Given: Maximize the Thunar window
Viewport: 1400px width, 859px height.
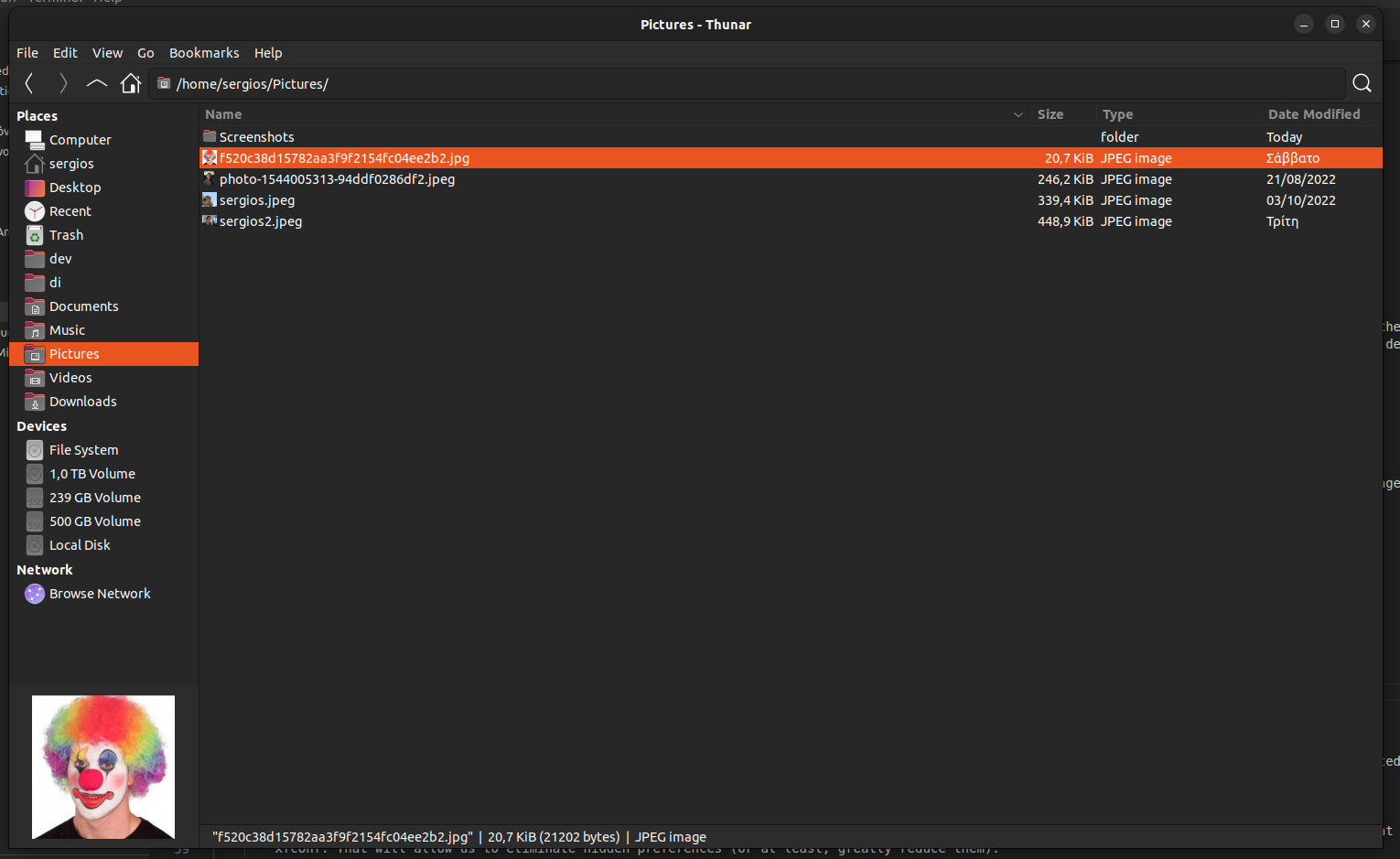Looking at the screenshot, I should coord(1335,24).
